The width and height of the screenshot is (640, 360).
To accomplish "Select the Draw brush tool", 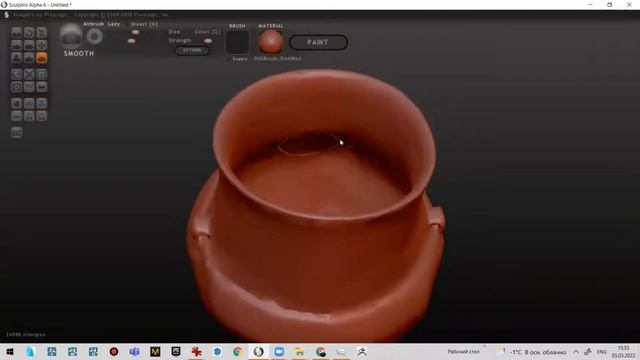I will pos(16,45).
